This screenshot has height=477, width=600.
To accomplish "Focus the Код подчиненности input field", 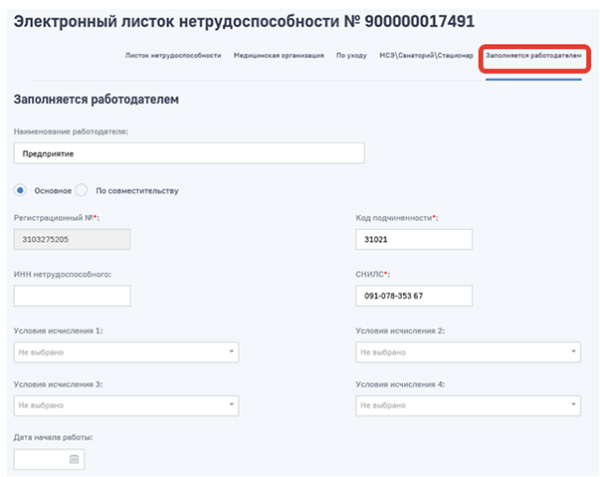I will point(413,240).
